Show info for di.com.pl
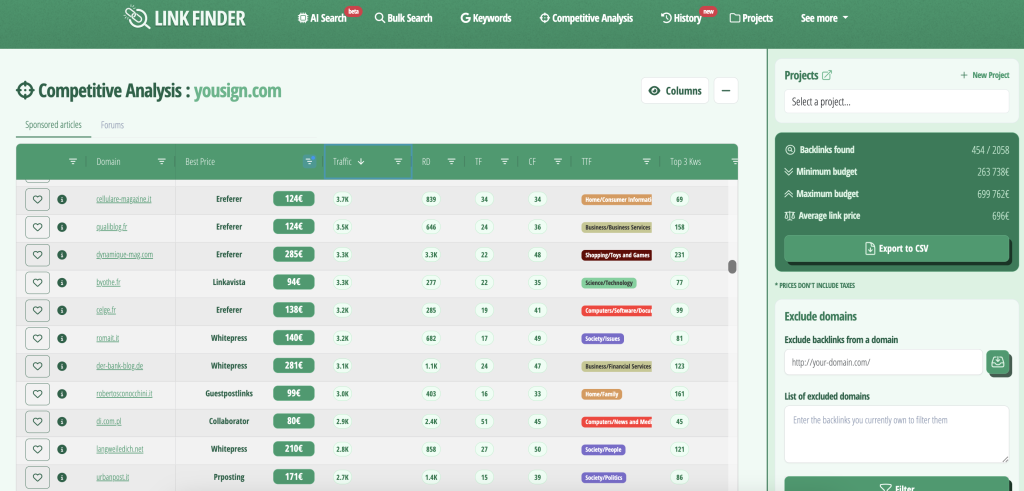The image size is (1024, 491). pos(62,422)
